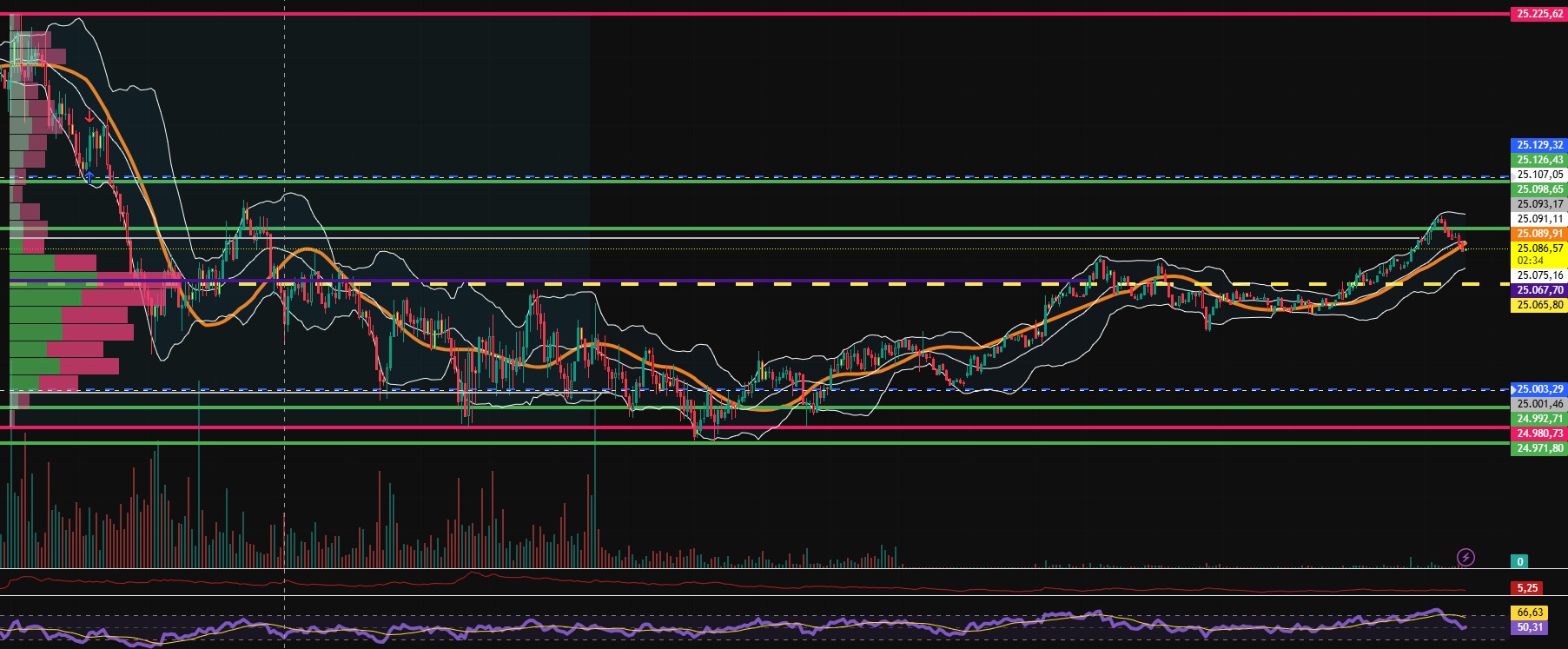This screenshot has width=1568, height=649.
Task: Click the blue up arrow signal marker
Action: pyautogui.click(x=89, y=176)
